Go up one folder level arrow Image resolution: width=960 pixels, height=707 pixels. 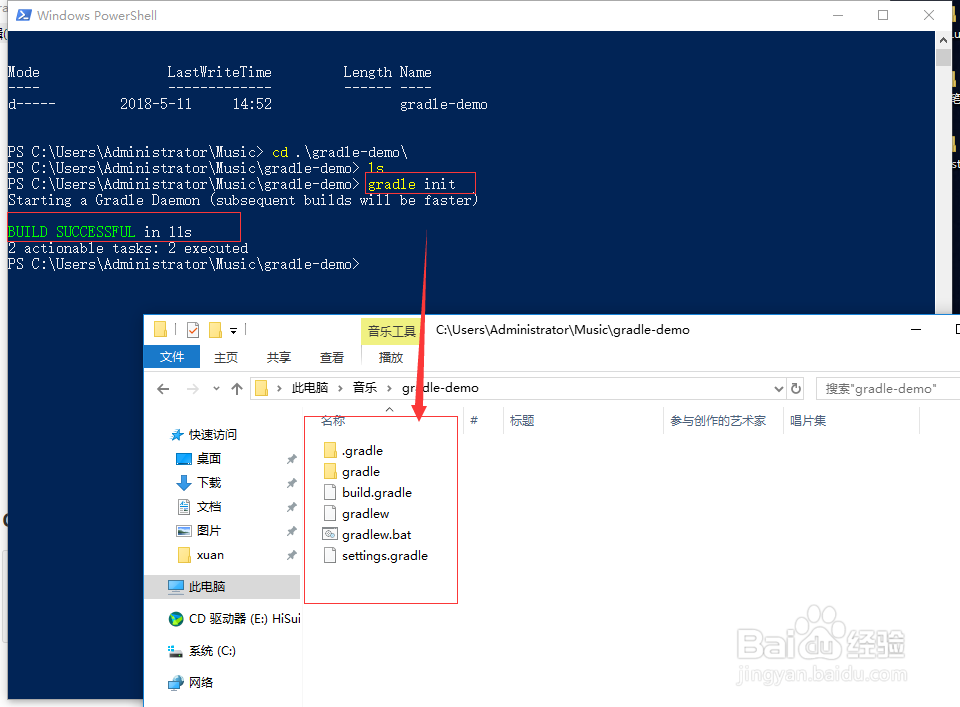tap(237, 389)
